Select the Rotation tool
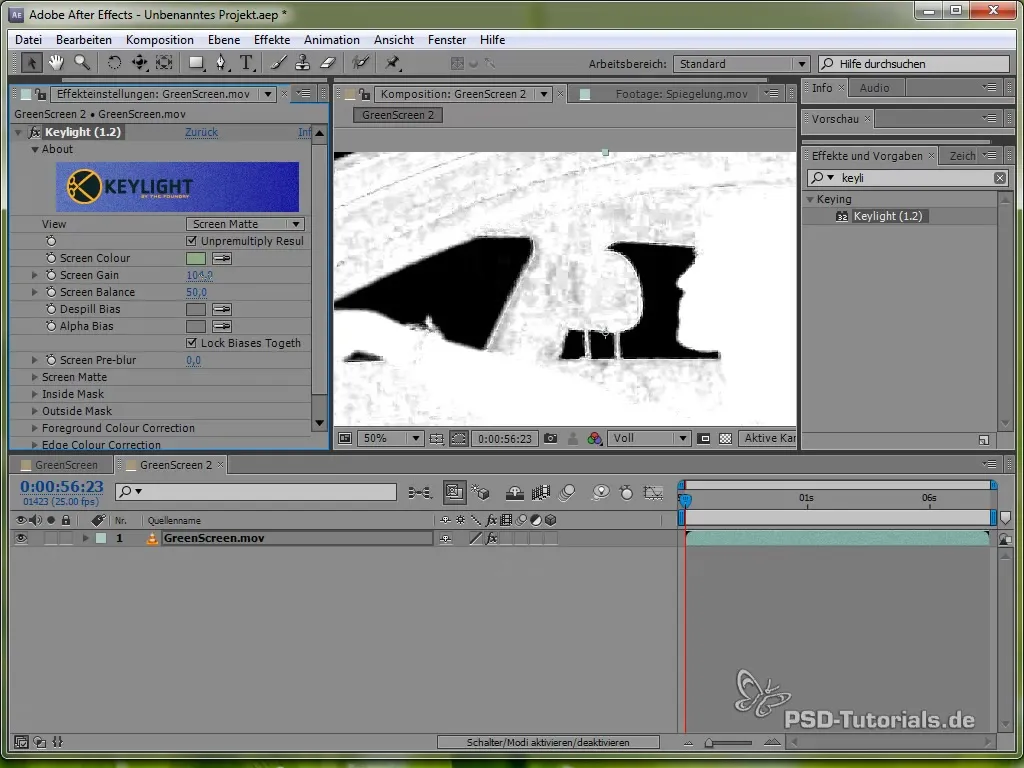This screenshot has width=1024, height=768. pos(114,63)
